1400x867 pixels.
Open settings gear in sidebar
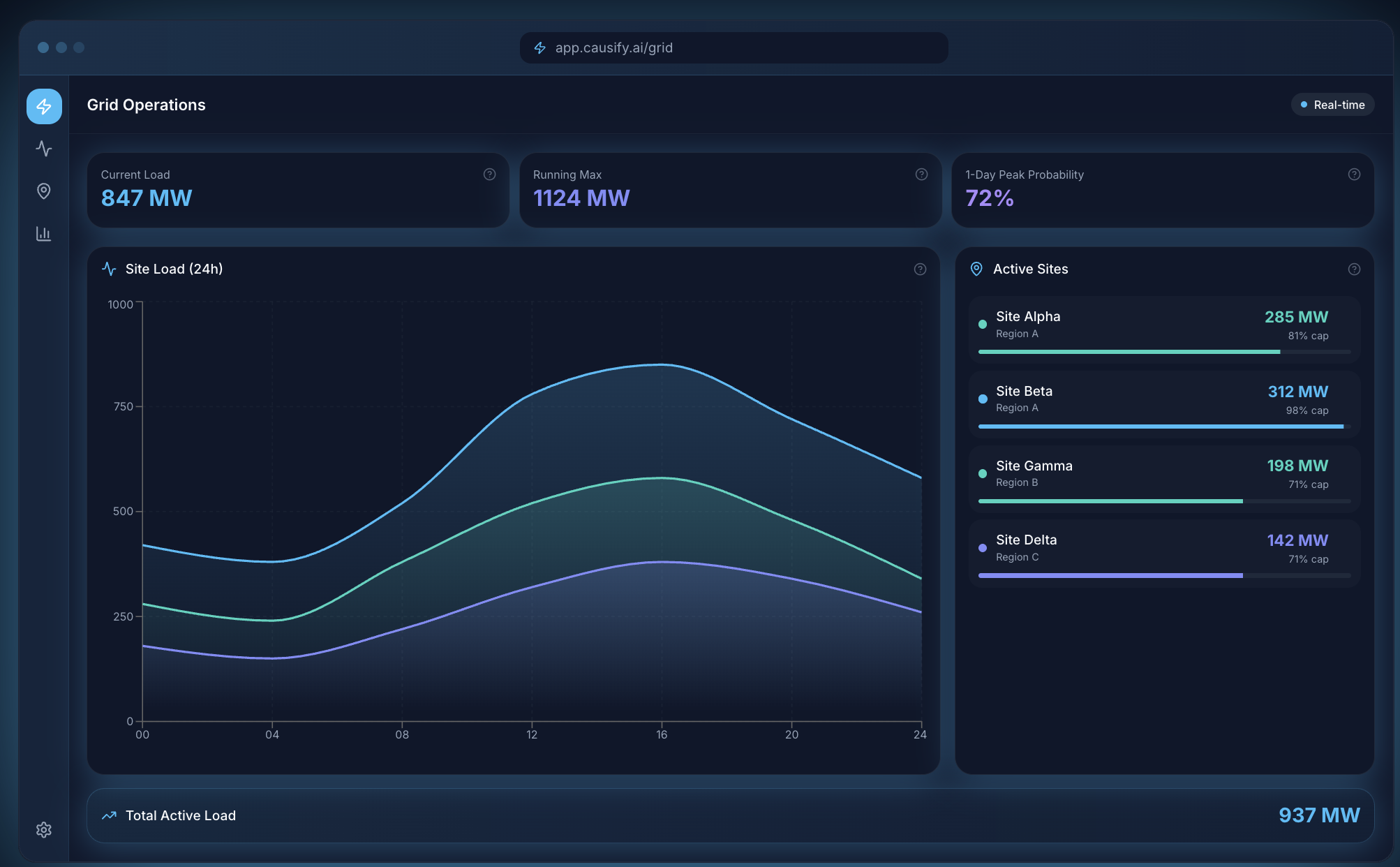click(x=44, y=829)
